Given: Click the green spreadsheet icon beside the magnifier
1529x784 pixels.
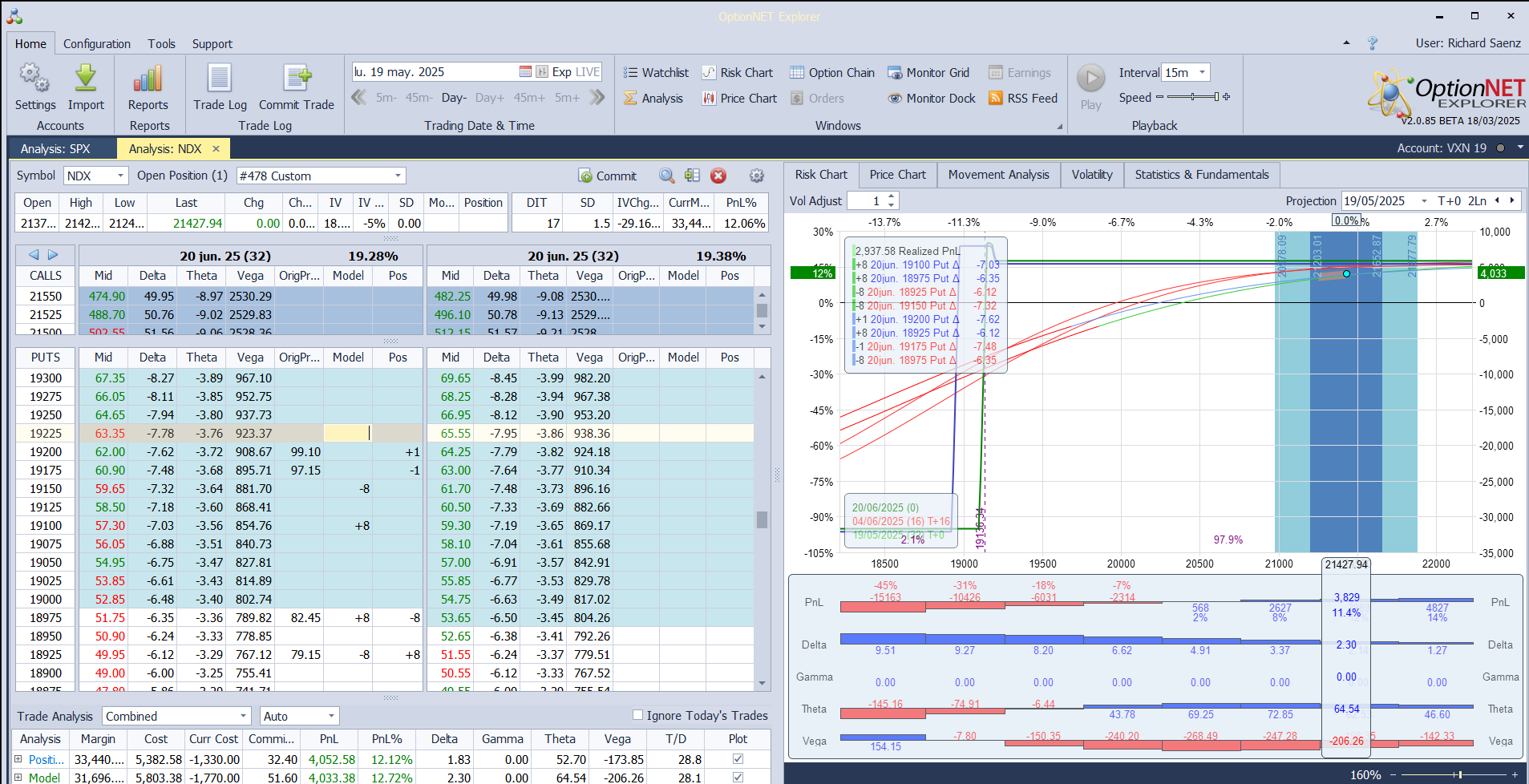Looking at the screenshot, I should point(693,176).
